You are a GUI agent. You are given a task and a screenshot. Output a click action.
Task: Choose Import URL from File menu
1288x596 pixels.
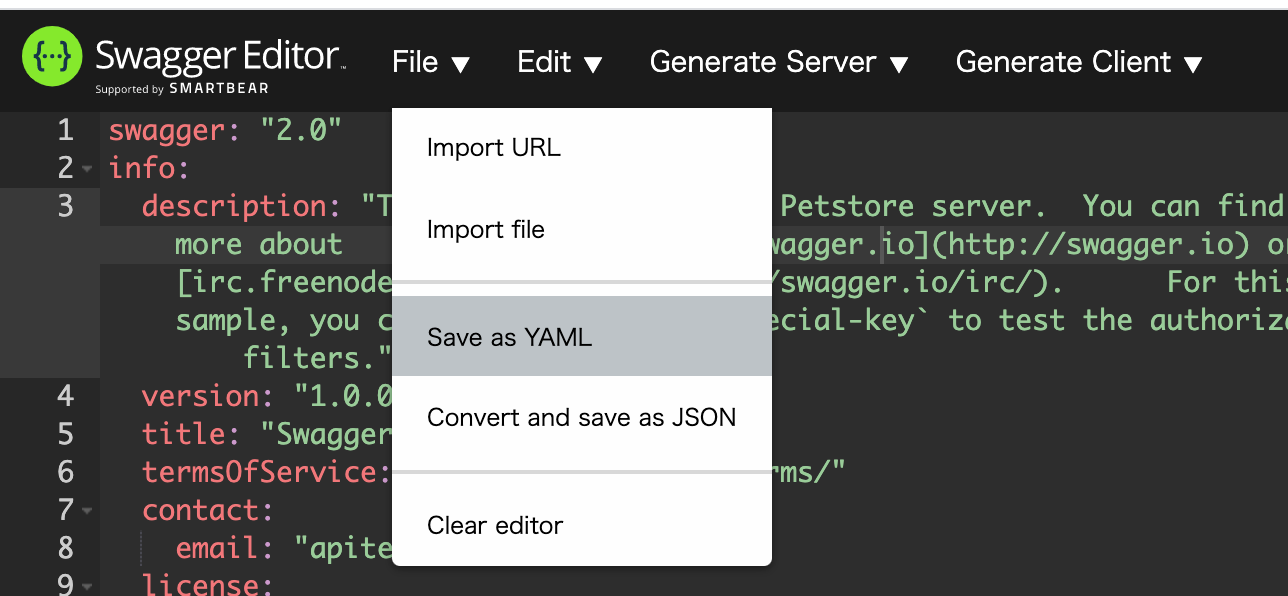(x=582, y=148)
